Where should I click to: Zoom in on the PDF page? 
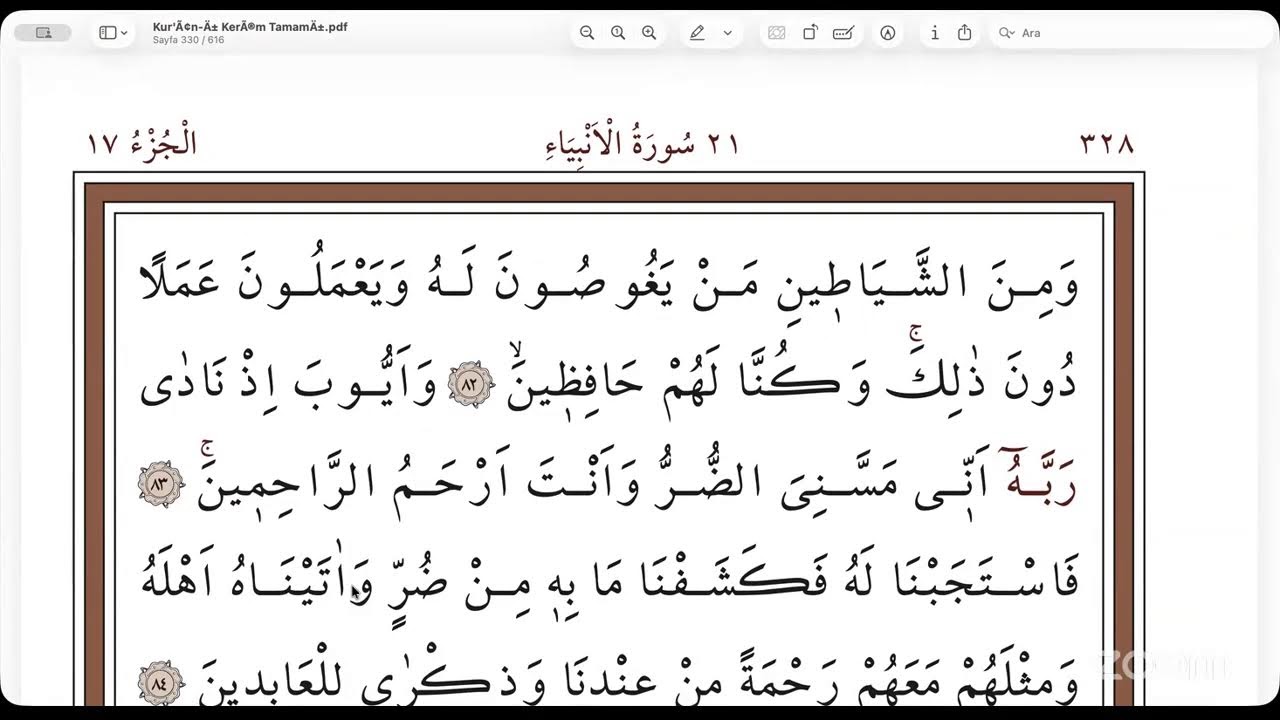(649, 33)
